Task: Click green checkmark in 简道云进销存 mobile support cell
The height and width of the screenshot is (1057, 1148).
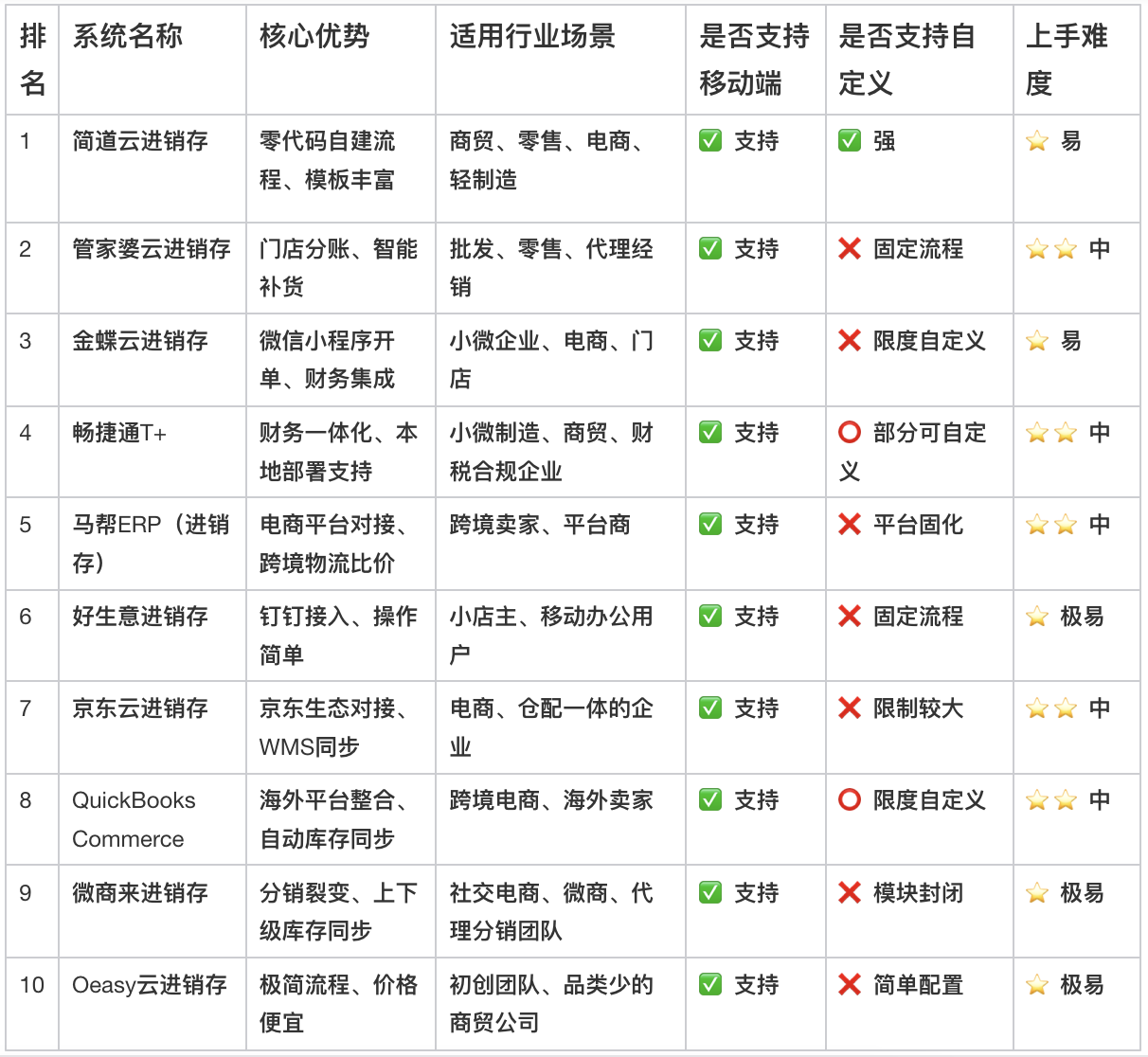Action: tap(710, 141)
